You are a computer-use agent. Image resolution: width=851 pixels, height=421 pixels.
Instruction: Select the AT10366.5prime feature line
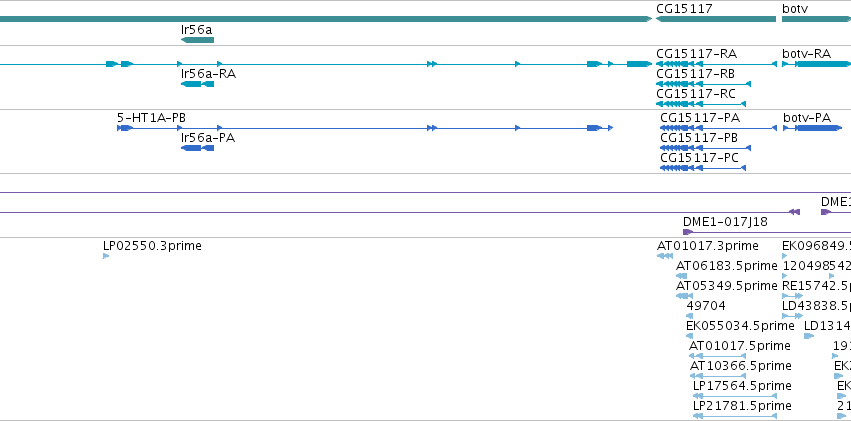[717, 376]
